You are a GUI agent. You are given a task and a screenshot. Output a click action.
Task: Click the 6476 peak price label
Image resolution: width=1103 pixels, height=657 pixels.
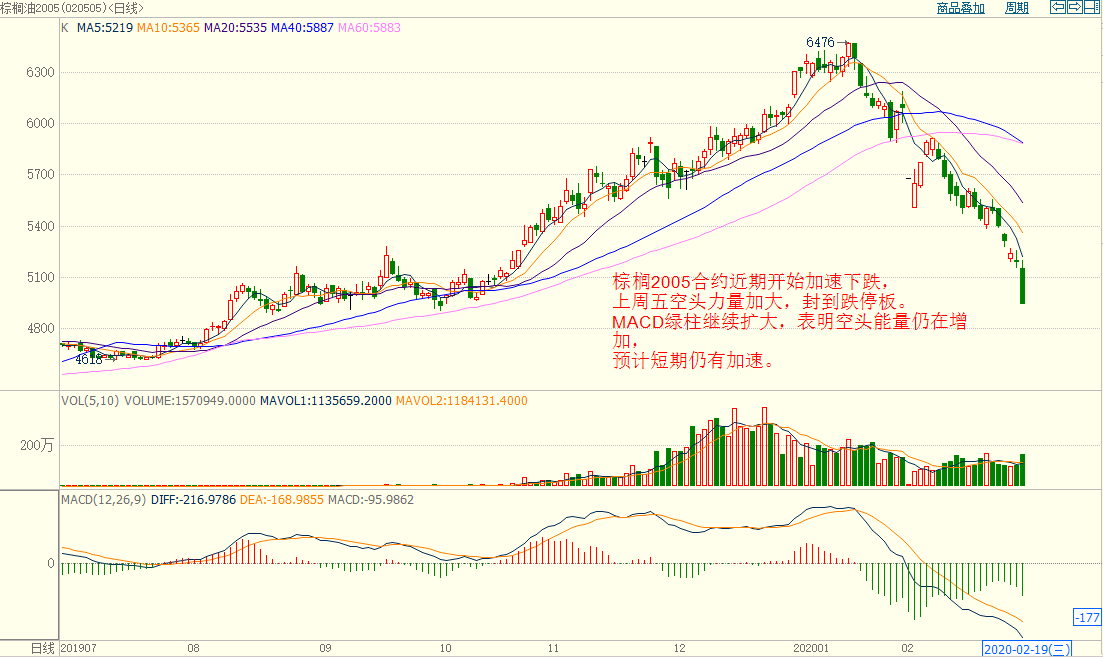click(x=819, y=42)
